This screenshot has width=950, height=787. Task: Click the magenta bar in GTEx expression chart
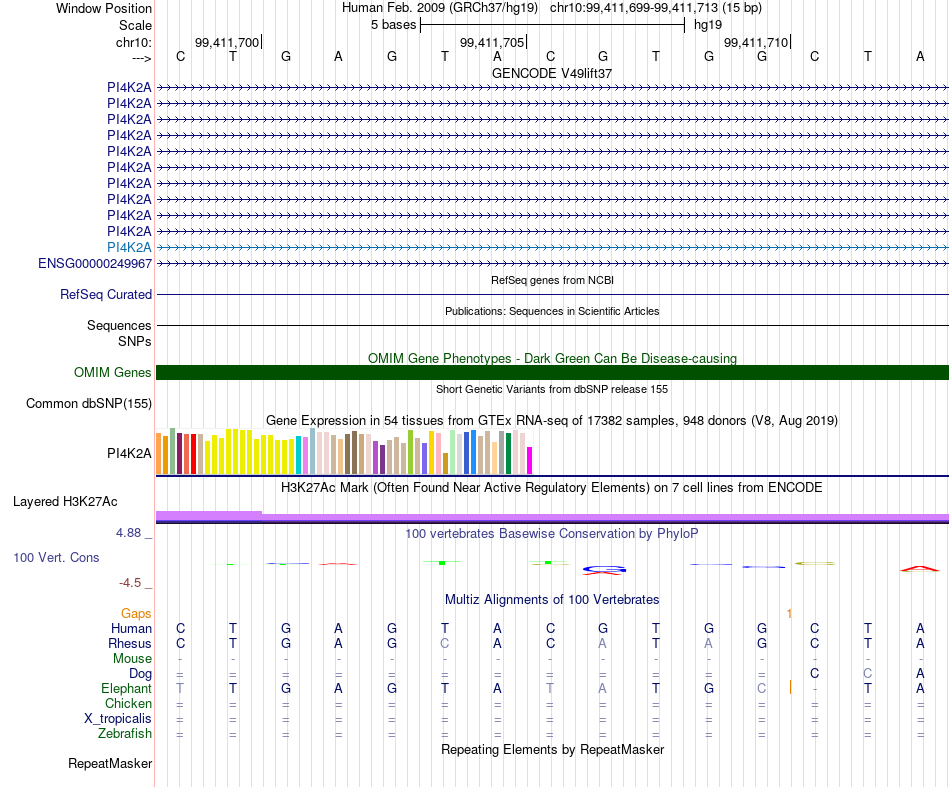tap(530, 460)
